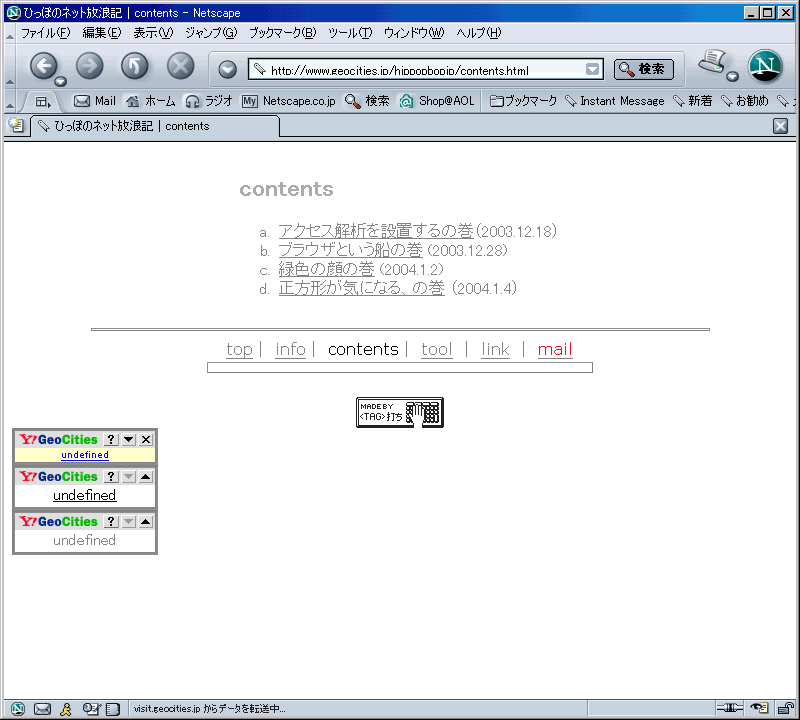Click the info navigation link

coord(290,350)
